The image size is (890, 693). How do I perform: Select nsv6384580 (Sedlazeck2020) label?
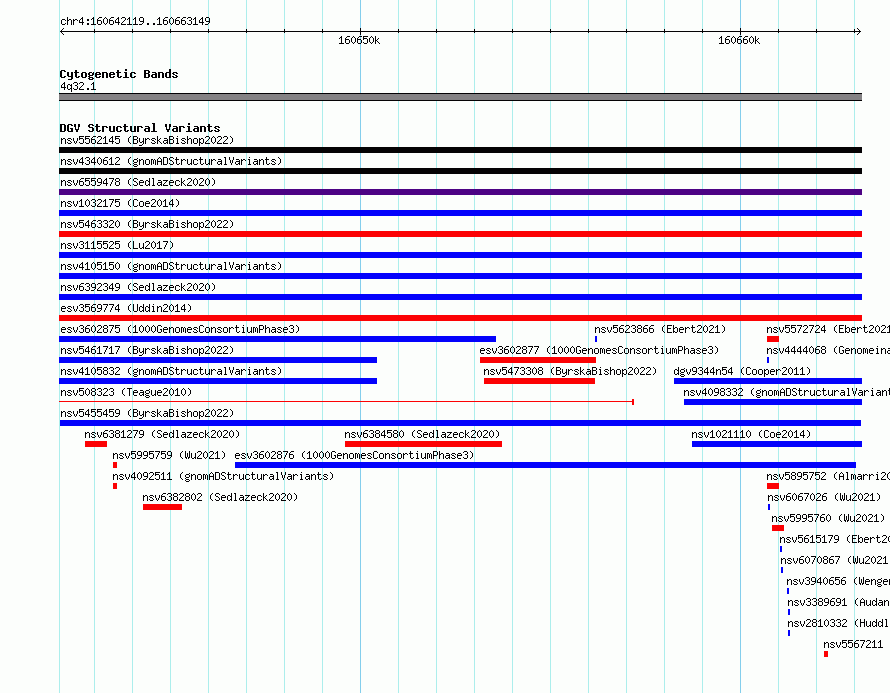click(x=422, y=434)
